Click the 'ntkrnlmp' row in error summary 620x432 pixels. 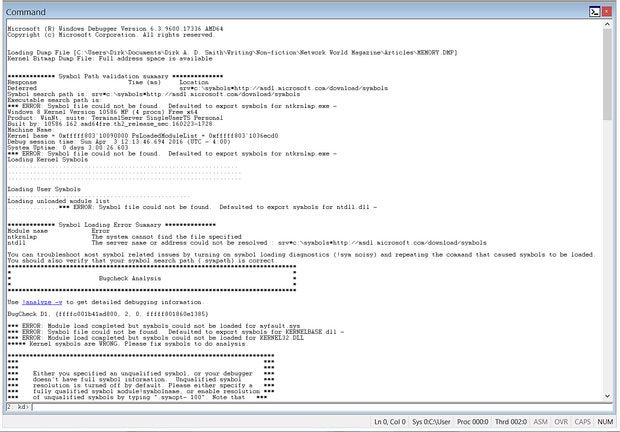click(125, 236)
